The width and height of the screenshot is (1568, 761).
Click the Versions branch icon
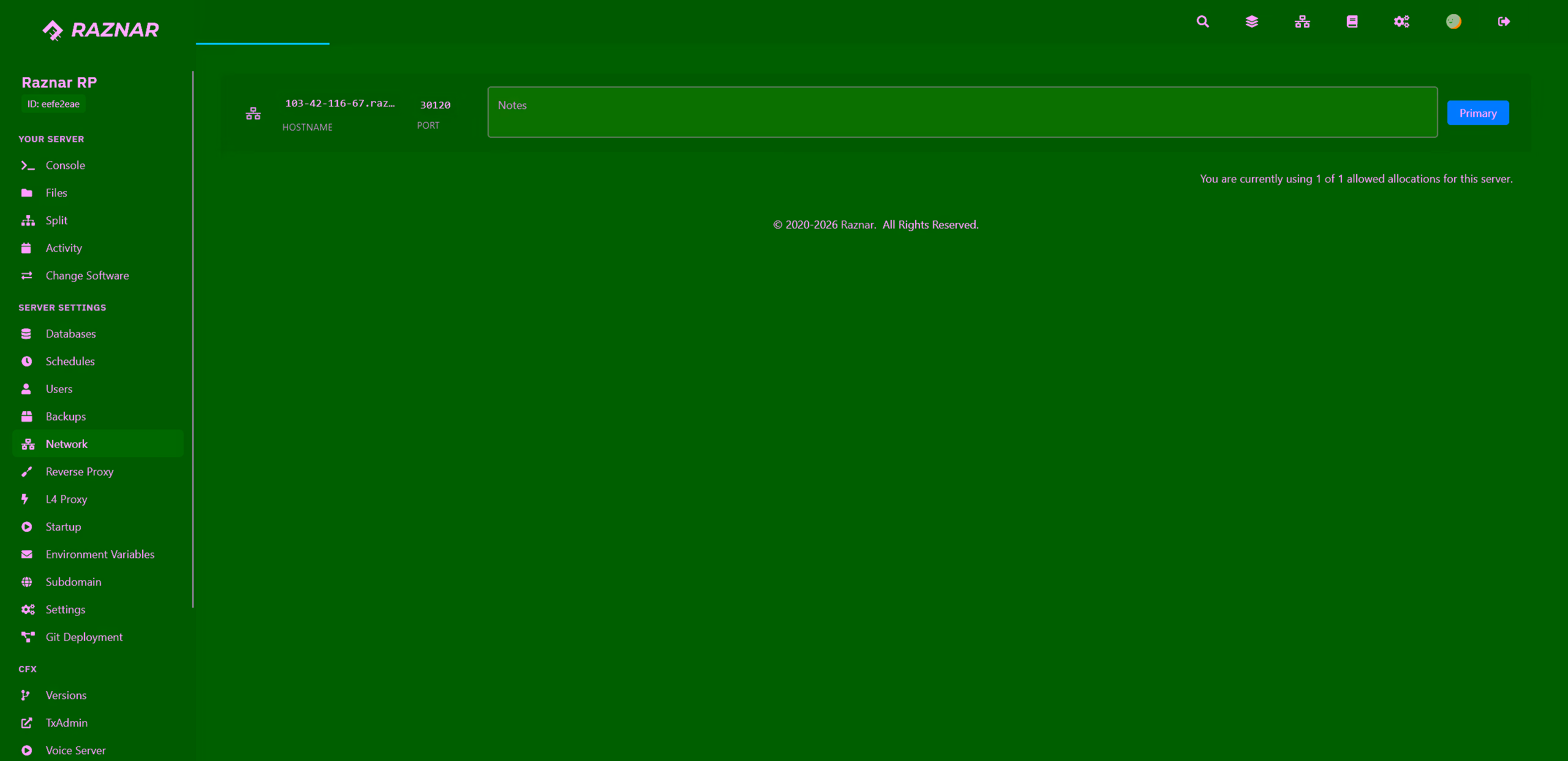click(25, 695)
